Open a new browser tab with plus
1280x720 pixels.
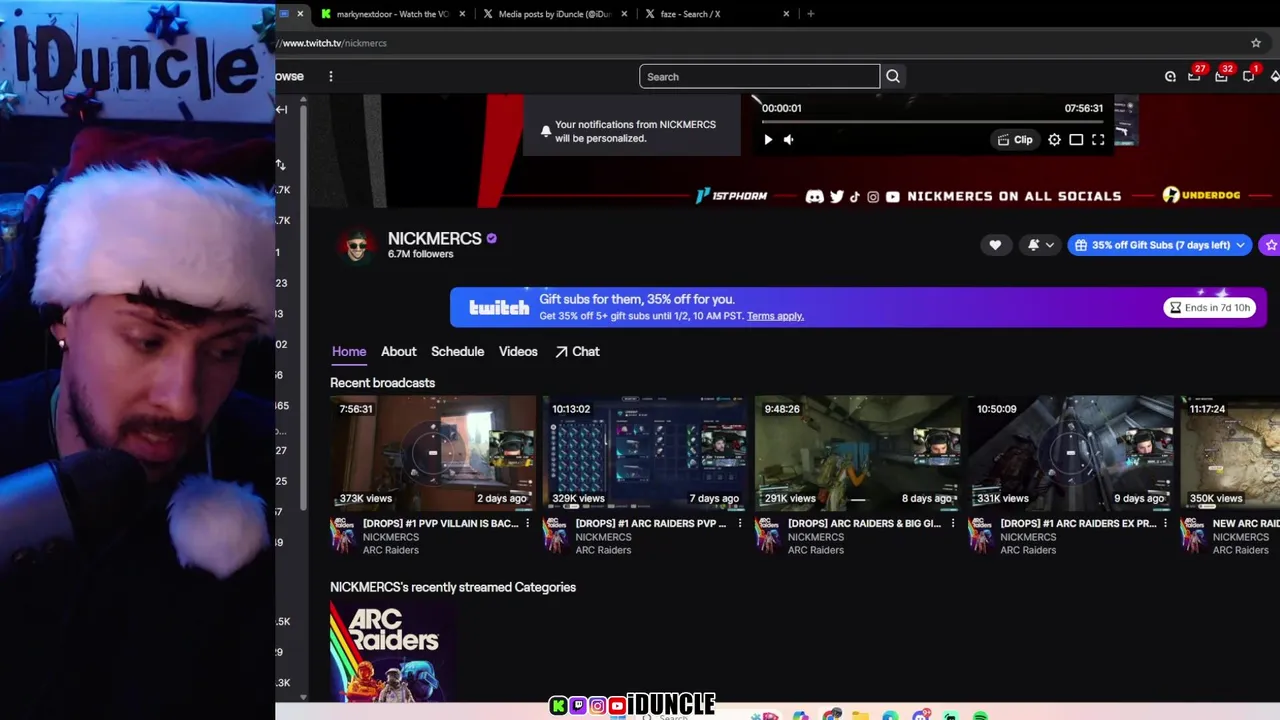pos(810,14)
